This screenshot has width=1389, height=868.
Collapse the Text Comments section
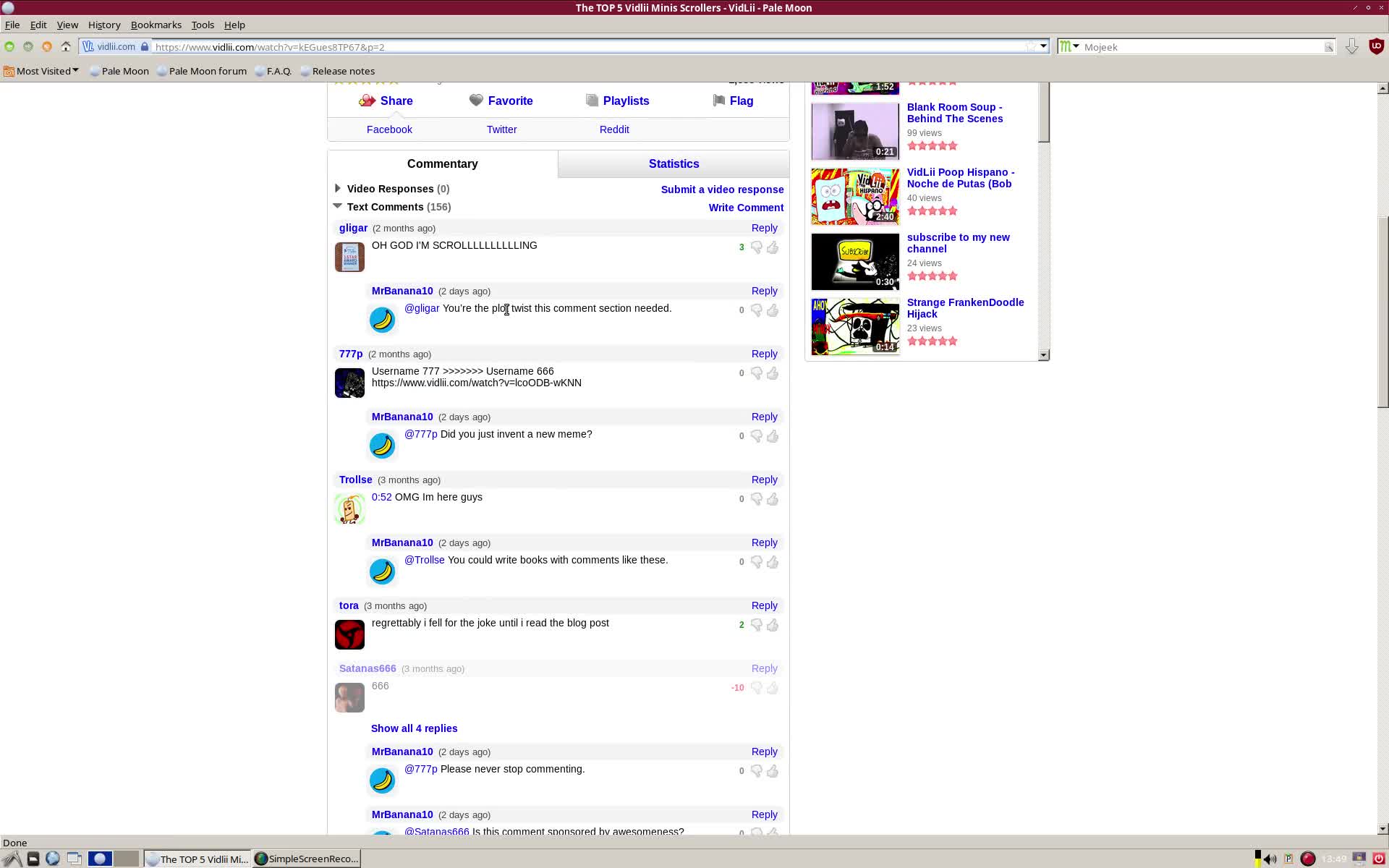pos(337,206)
